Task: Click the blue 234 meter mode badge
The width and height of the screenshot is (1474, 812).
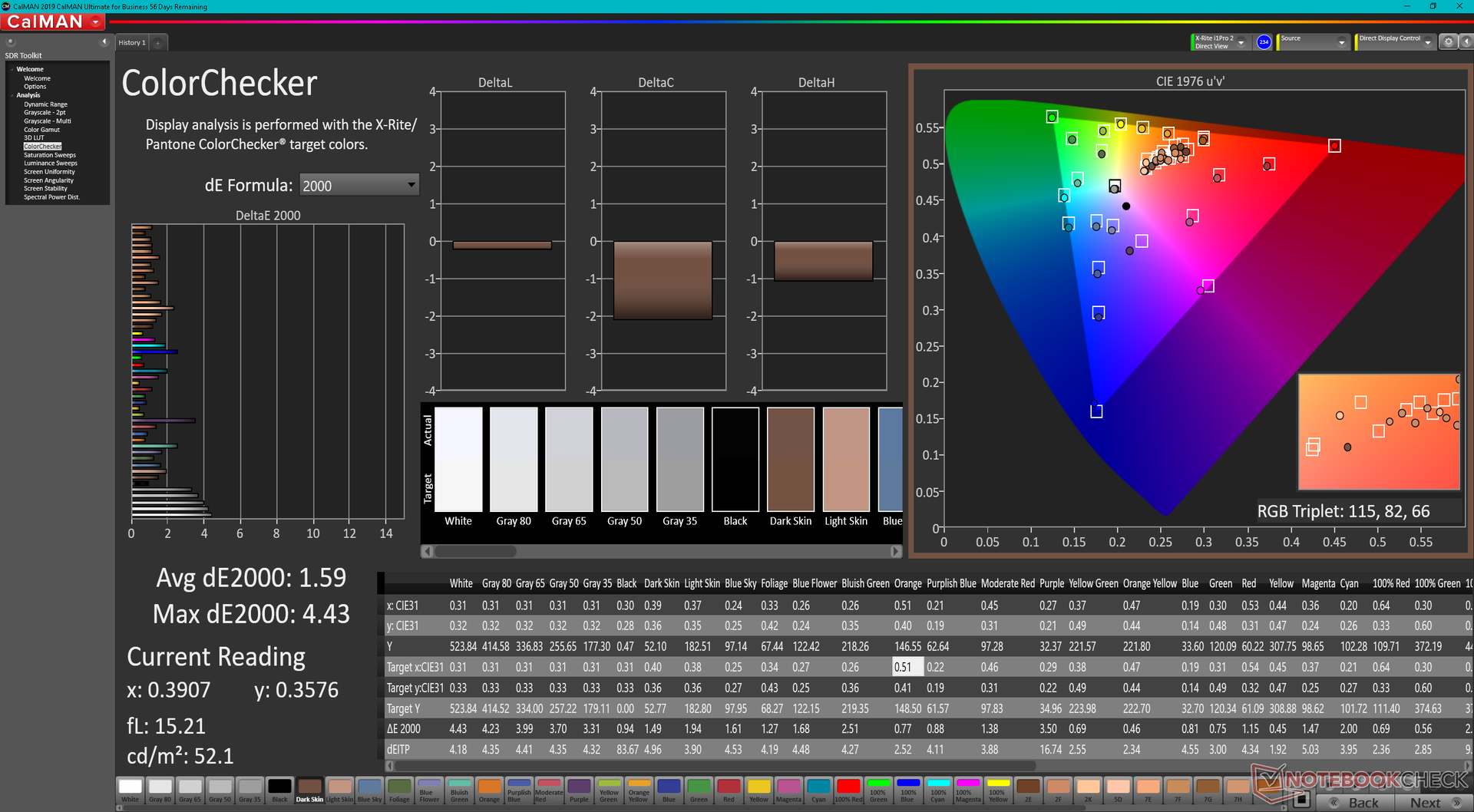Action: point(1264,42)
